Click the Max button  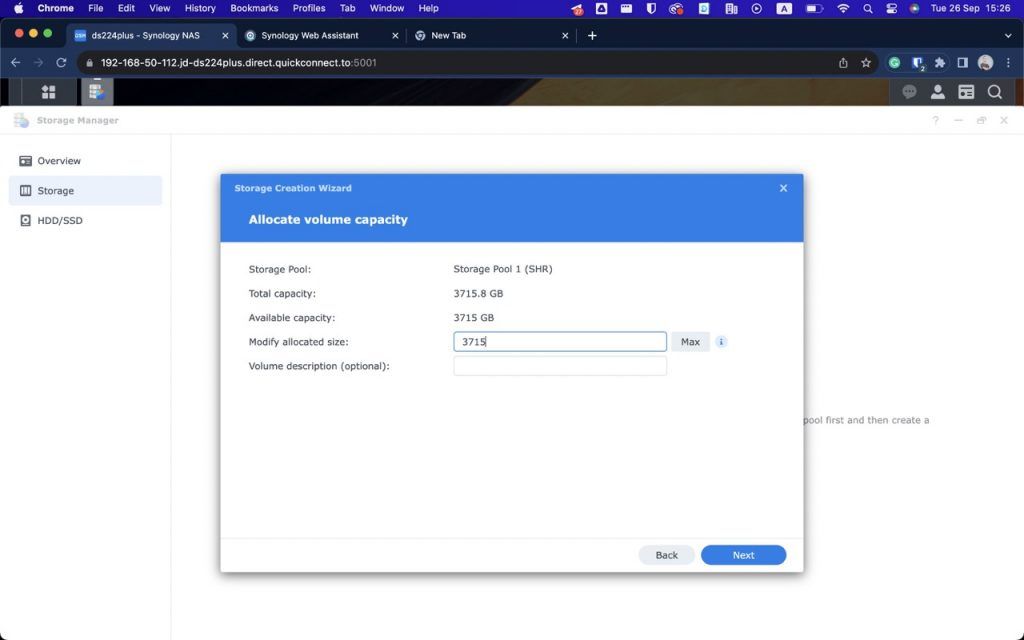pyautogui.click(x=690, y=342)
